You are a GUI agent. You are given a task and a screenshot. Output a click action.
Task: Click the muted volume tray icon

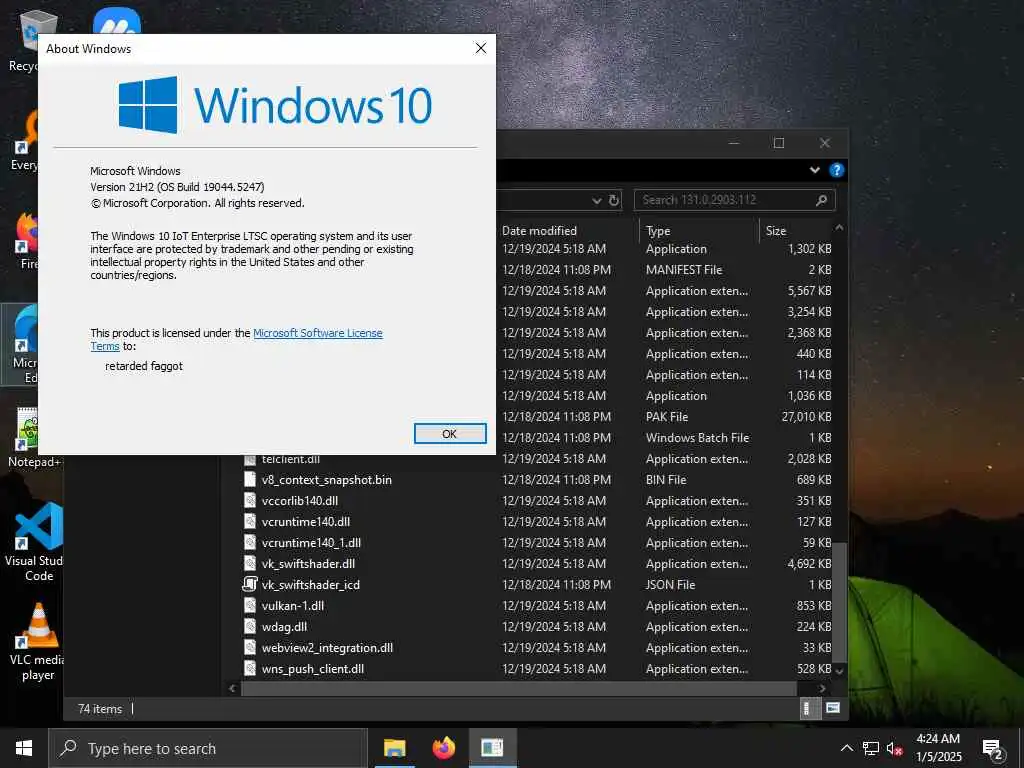tap(895, 748)
